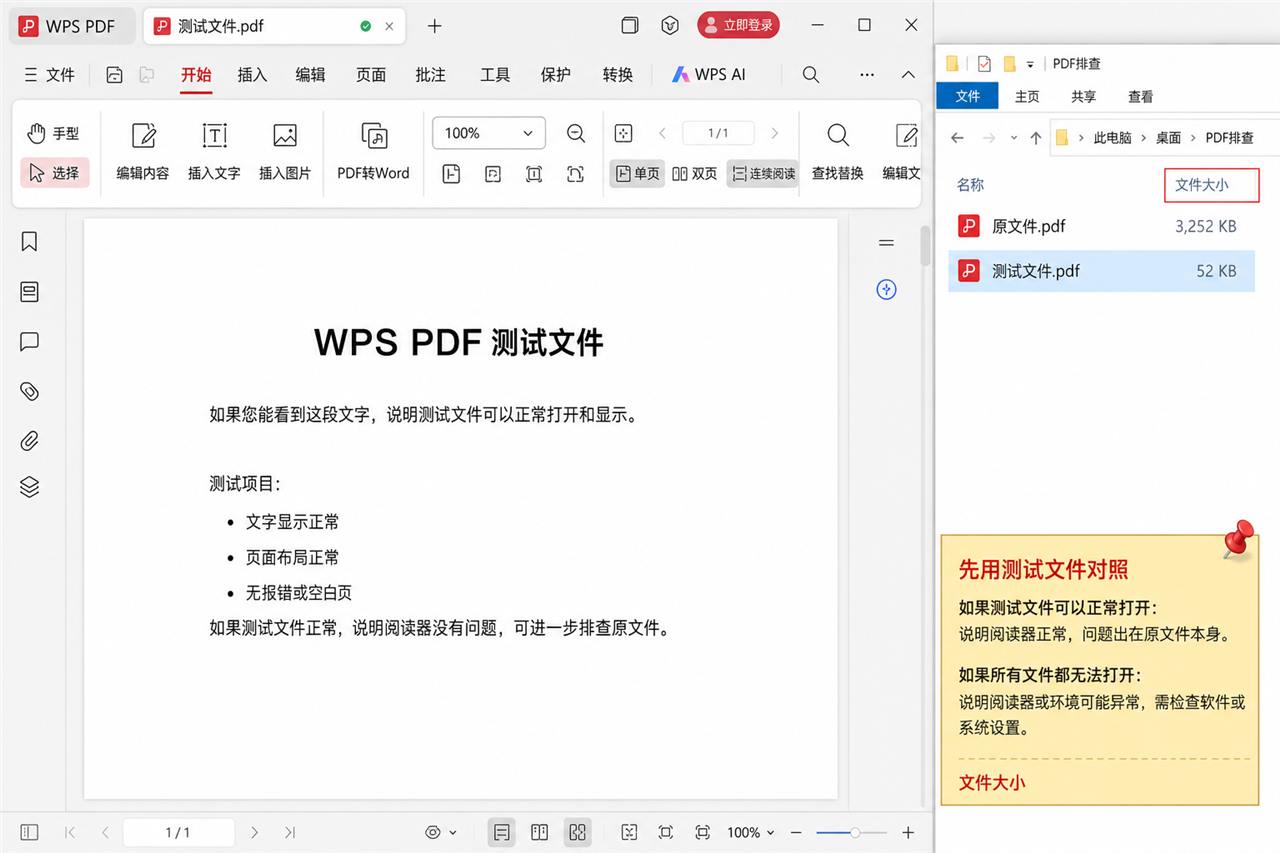Switch to the 保护 ribbon tab
Screen dimensions: 1280x853
point(556,75)
